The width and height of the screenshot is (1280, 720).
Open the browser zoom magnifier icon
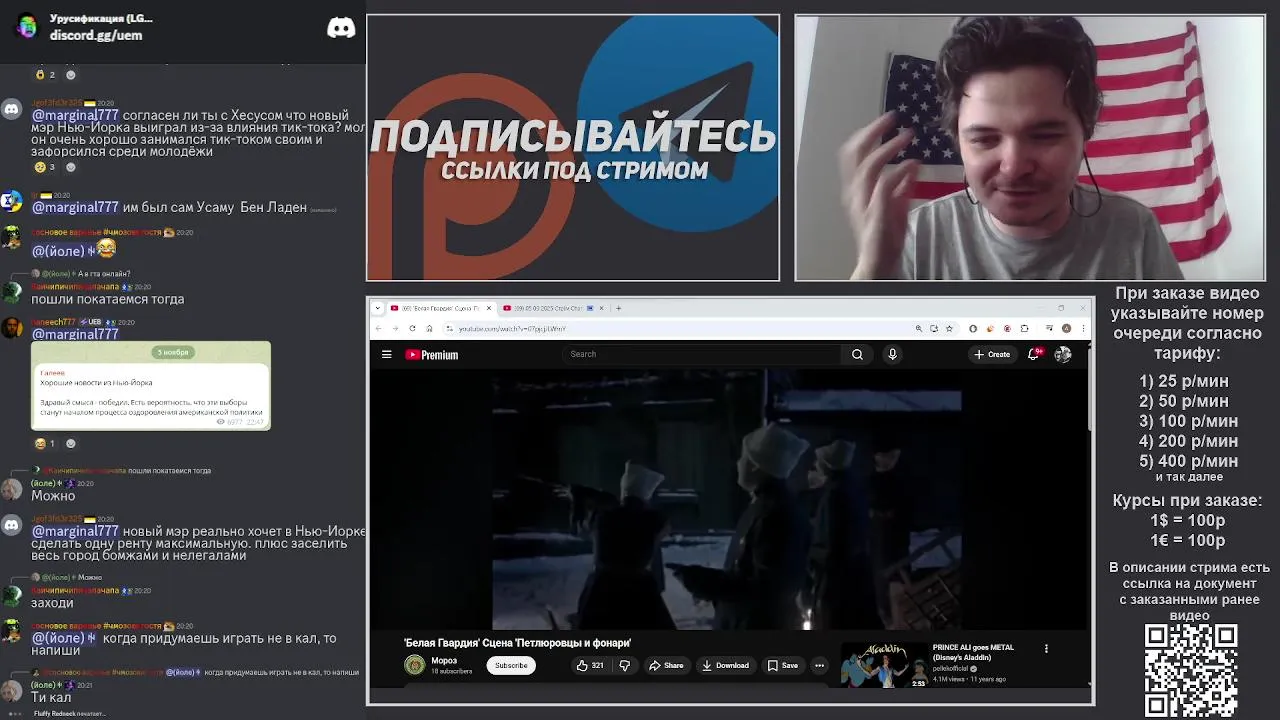[x=918, y=328]
